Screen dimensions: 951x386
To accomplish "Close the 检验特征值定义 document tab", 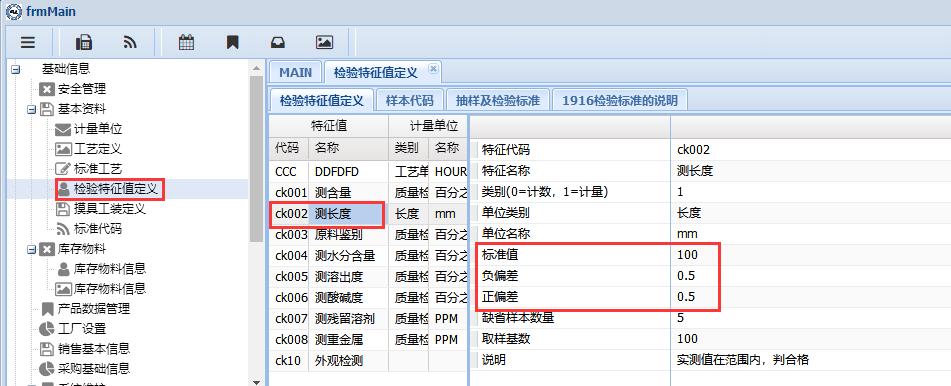I will (432, 69).
